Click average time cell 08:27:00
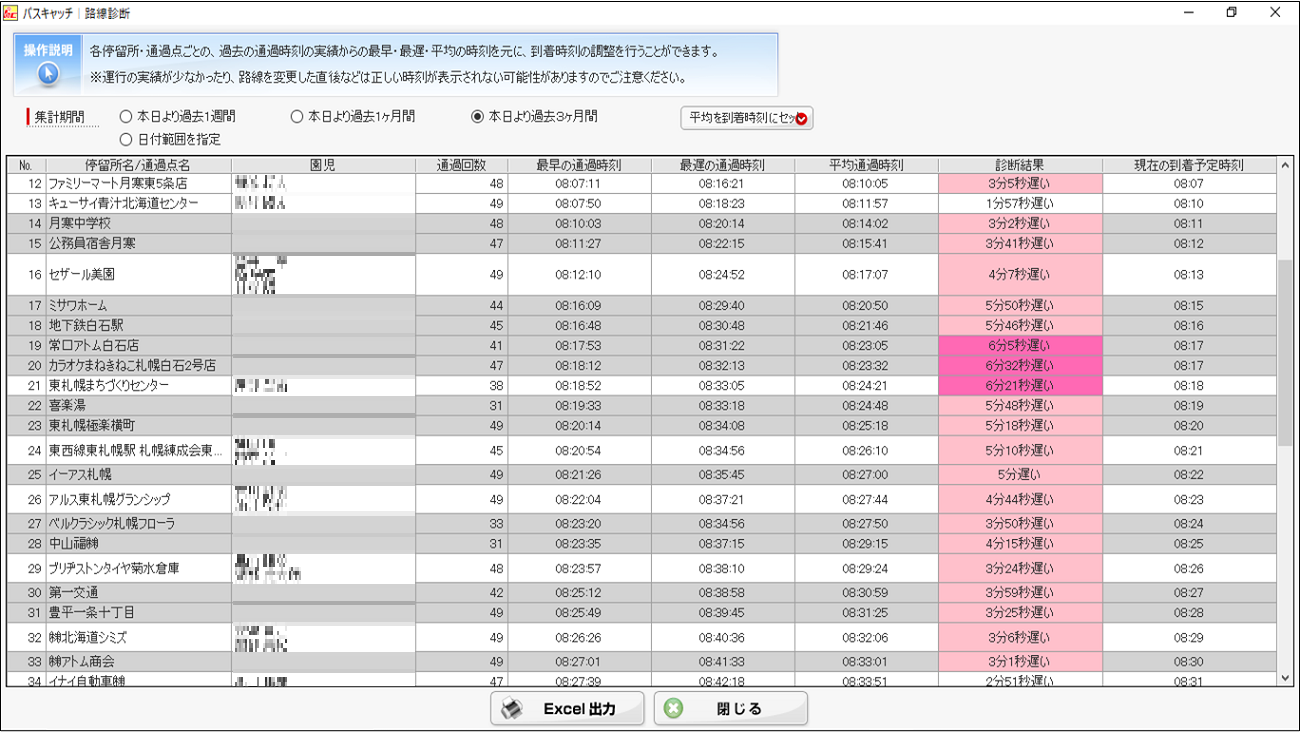 click(866, 475)
